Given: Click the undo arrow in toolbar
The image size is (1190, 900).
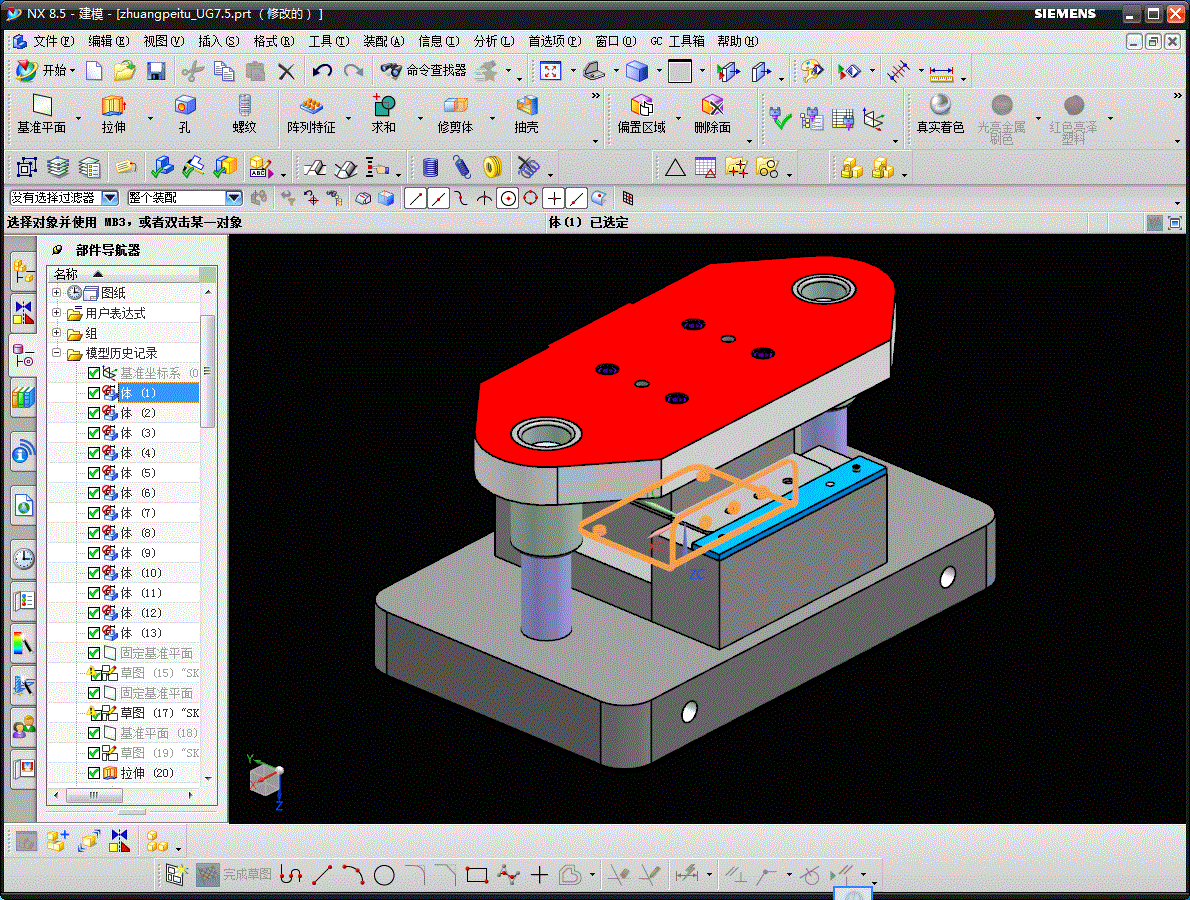Looking at the screenshot, I should click(x=322, y=71).
